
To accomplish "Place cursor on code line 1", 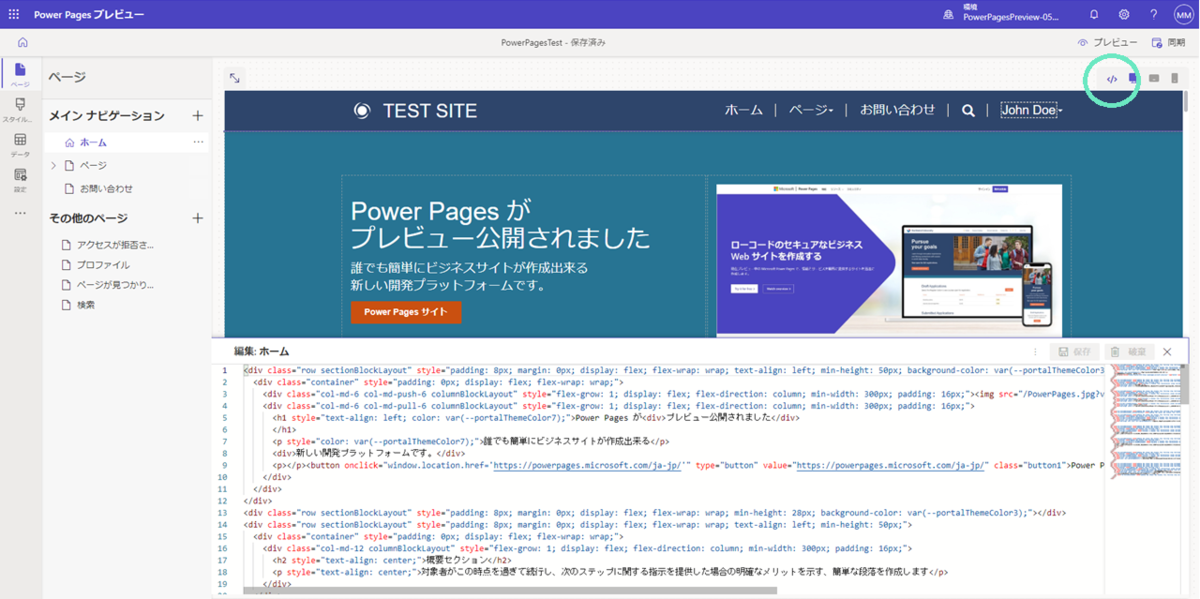I will tap(675, 370).
